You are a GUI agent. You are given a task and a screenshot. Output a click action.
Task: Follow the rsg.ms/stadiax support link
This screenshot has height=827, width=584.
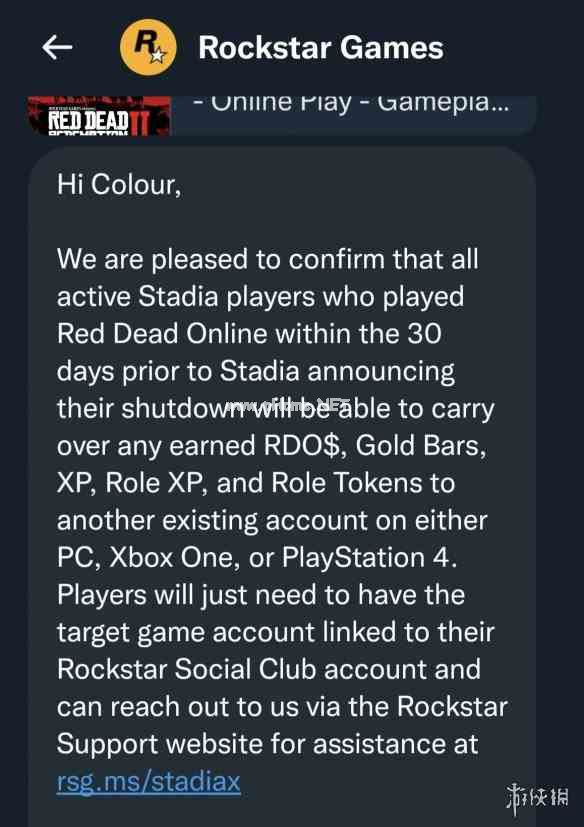pos(149,781)
